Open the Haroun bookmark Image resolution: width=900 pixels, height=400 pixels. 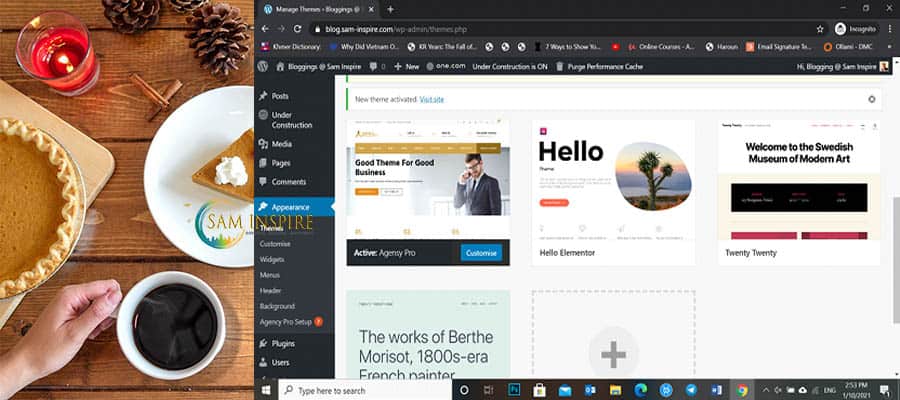(721, 47)
